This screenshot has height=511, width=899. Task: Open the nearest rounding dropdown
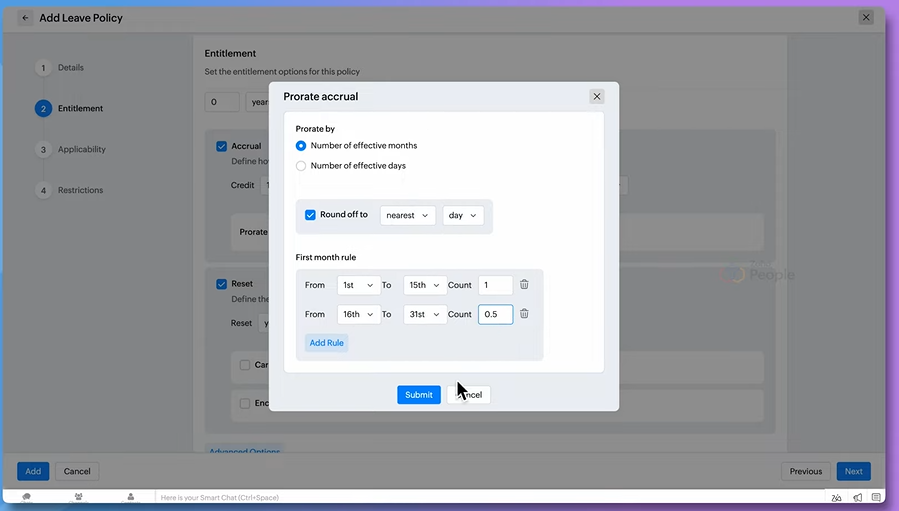pyautogui.click(x=407, y=215)
